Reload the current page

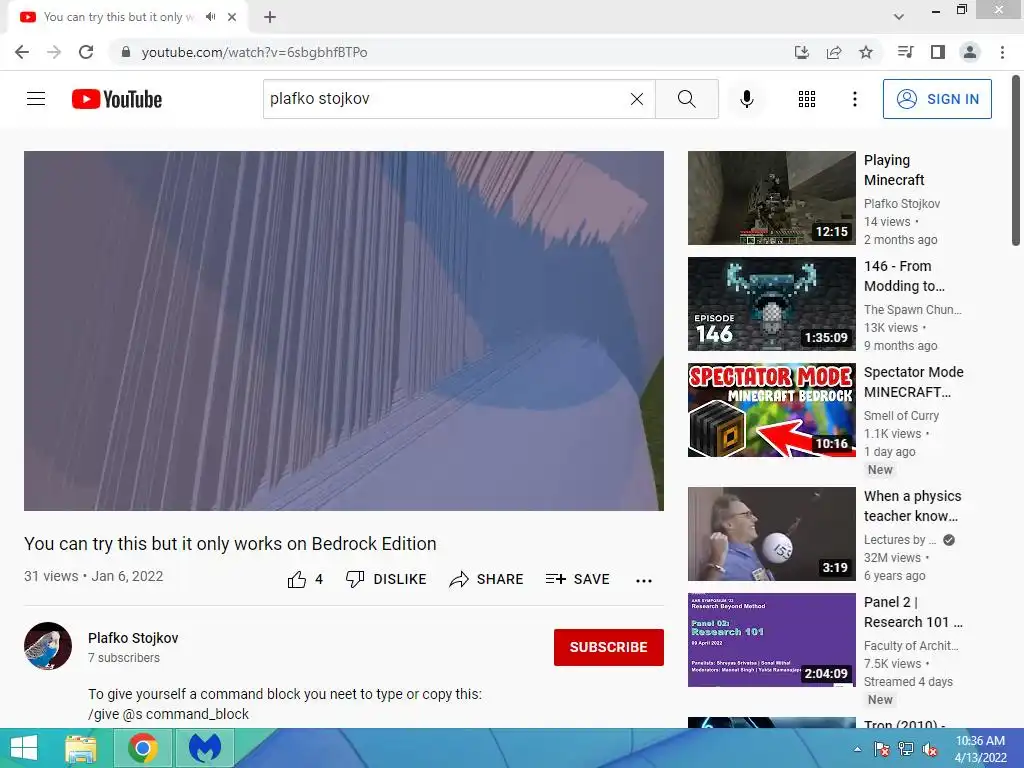click(x=86, y=52)
